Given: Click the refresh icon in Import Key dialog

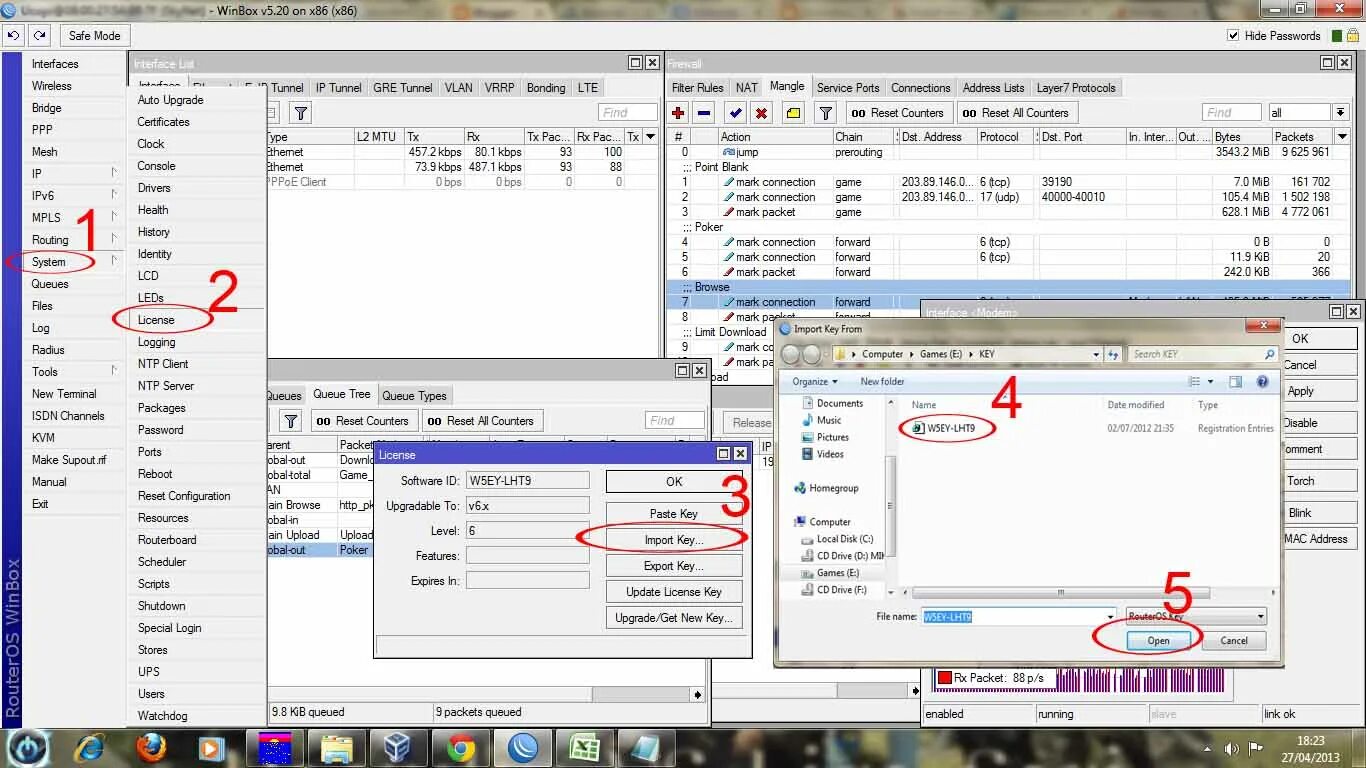Looking at the screenshot, I should pyautogui.click(x=1114, y=354).
